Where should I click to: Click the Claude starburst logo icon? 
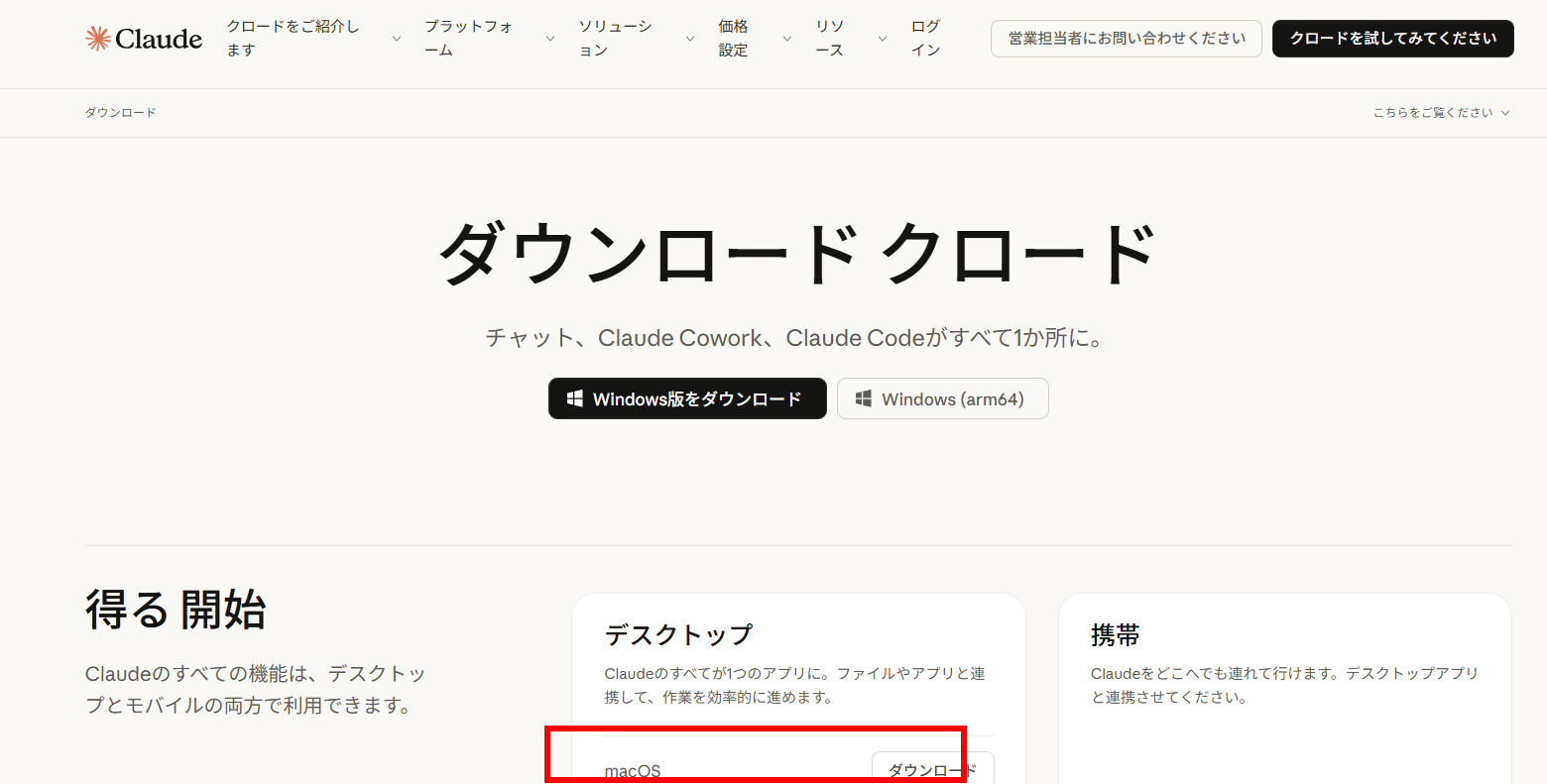(x=98, y=38)
